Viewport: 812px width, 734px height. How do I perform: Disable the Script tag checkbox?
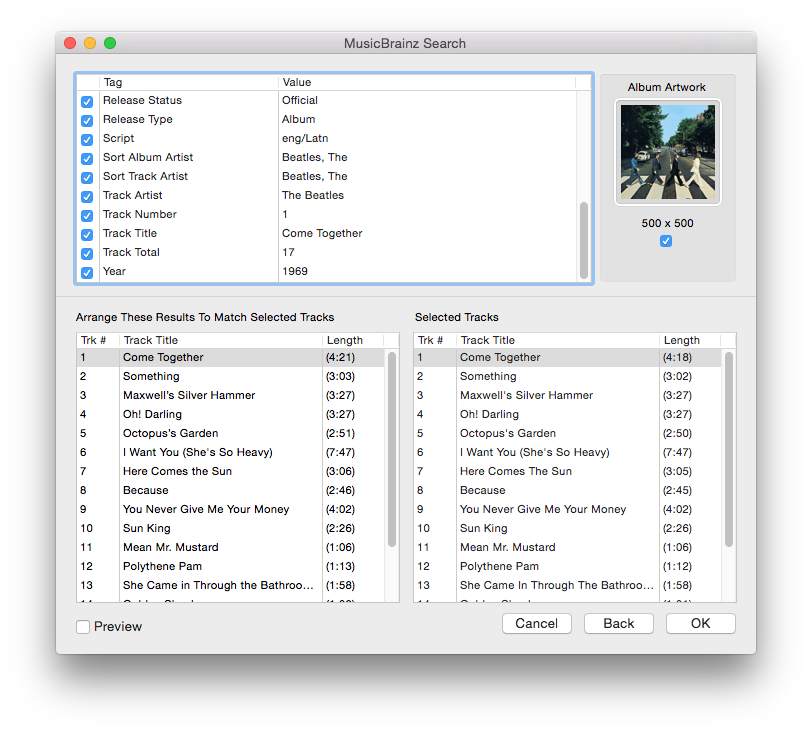(87, 139)
